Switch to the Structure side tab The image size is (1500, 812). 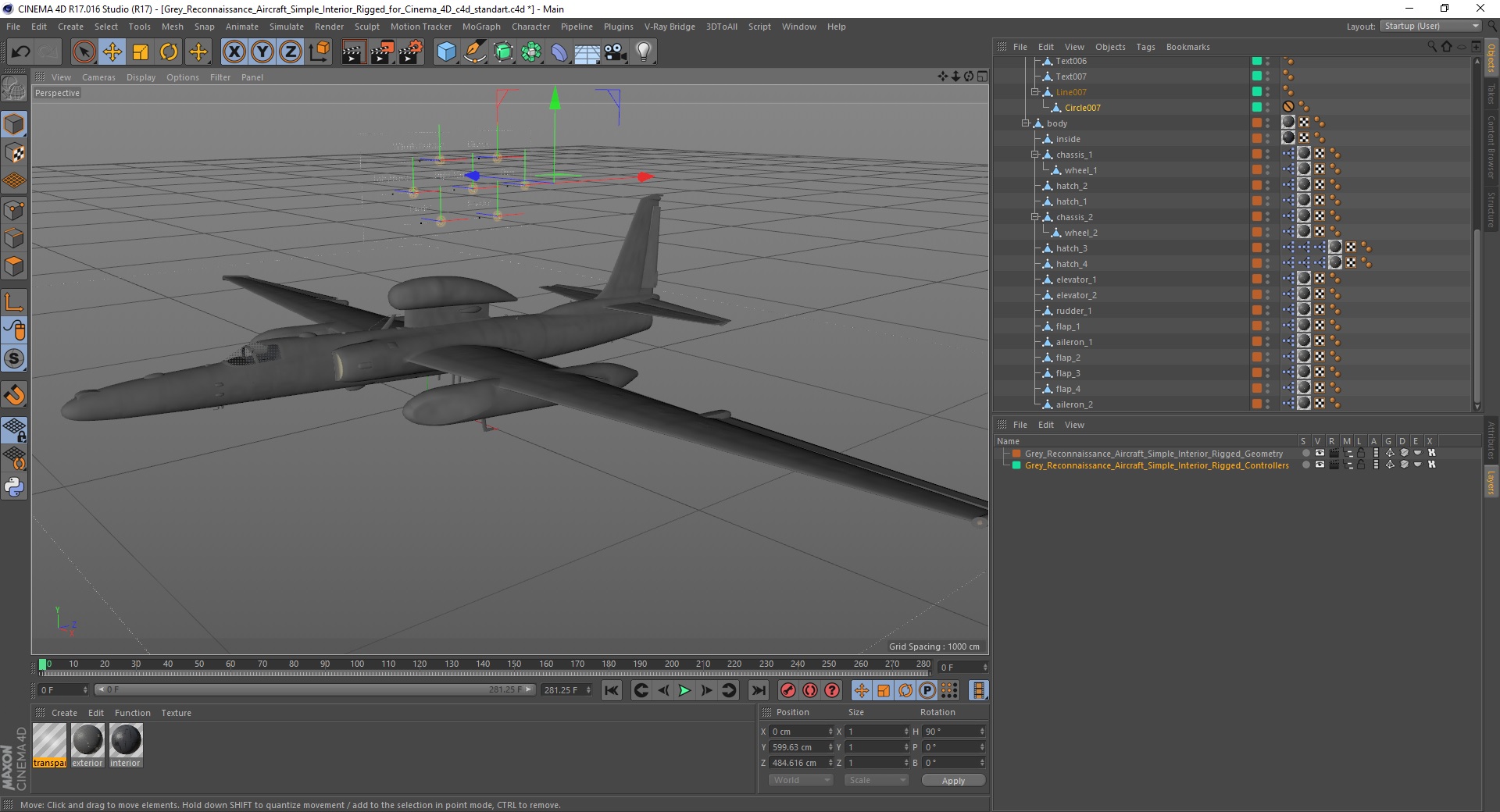[x=1491, y=209]
